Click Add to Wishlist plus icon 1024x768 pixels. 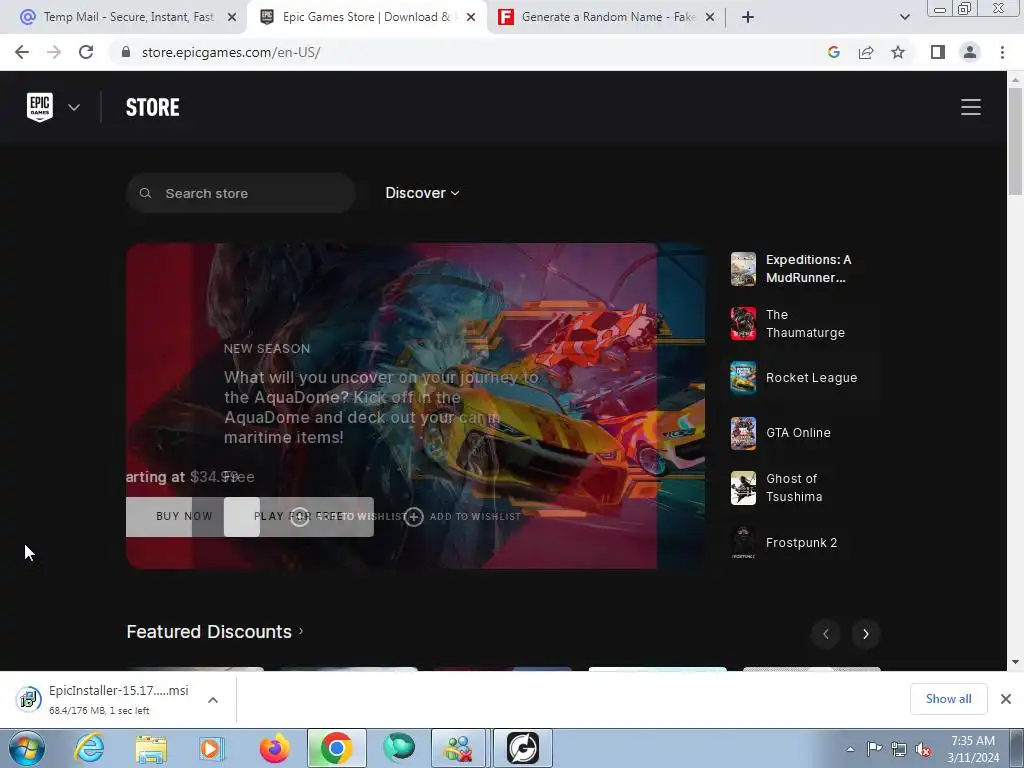(413, 517)
